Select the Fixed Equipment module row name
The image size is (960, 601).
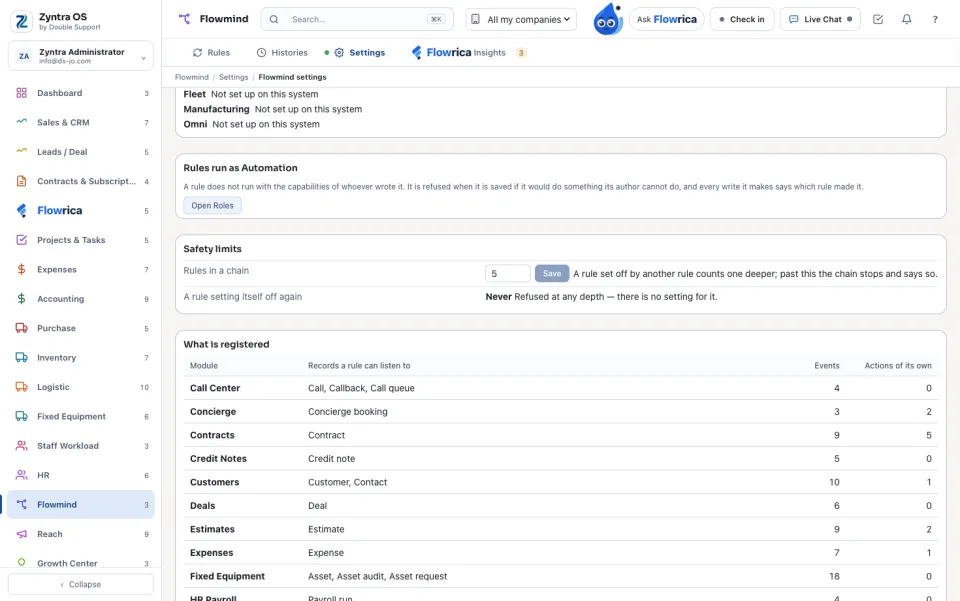tap(227, 577)
